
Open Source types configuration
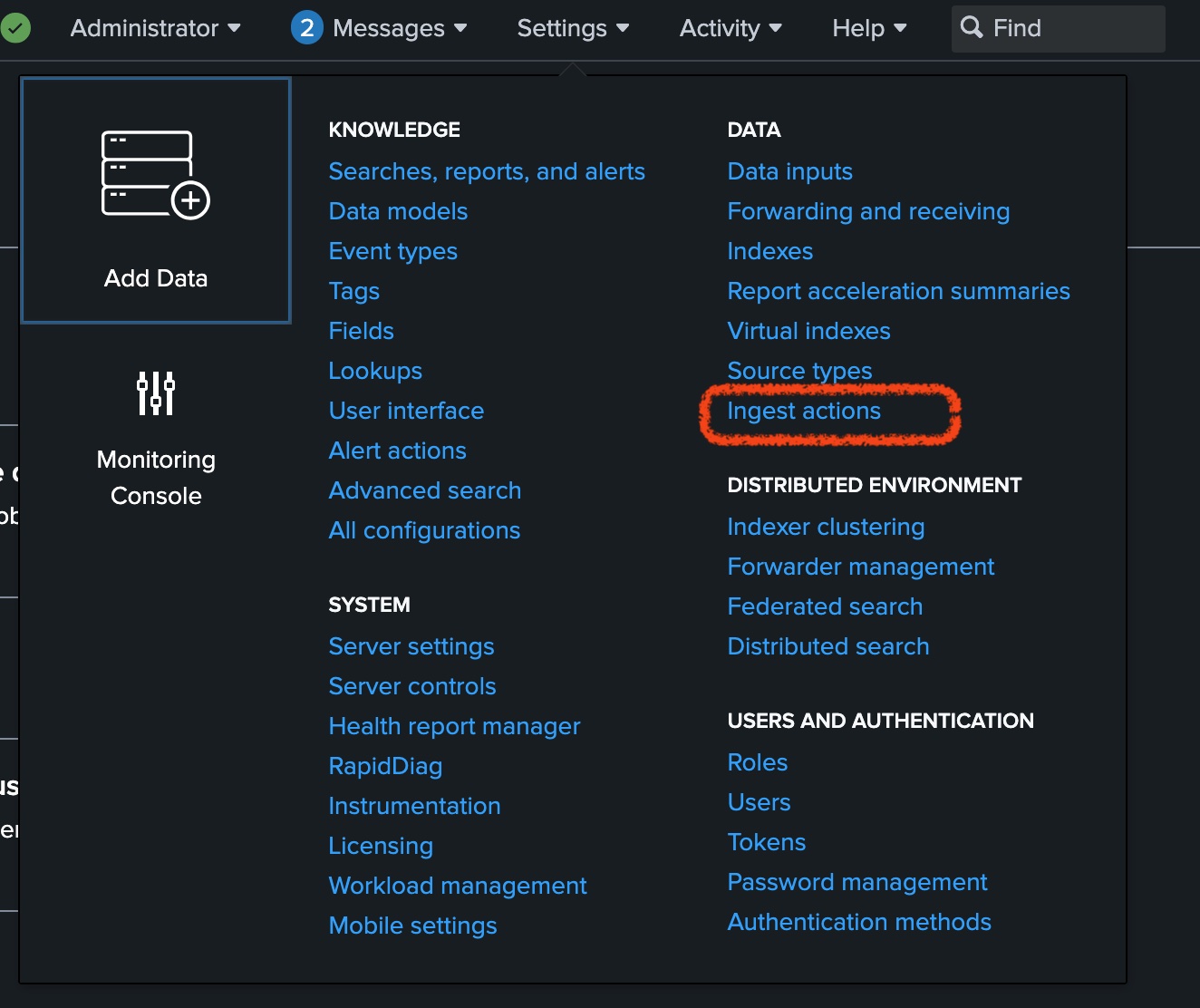[x=799, y=372]
